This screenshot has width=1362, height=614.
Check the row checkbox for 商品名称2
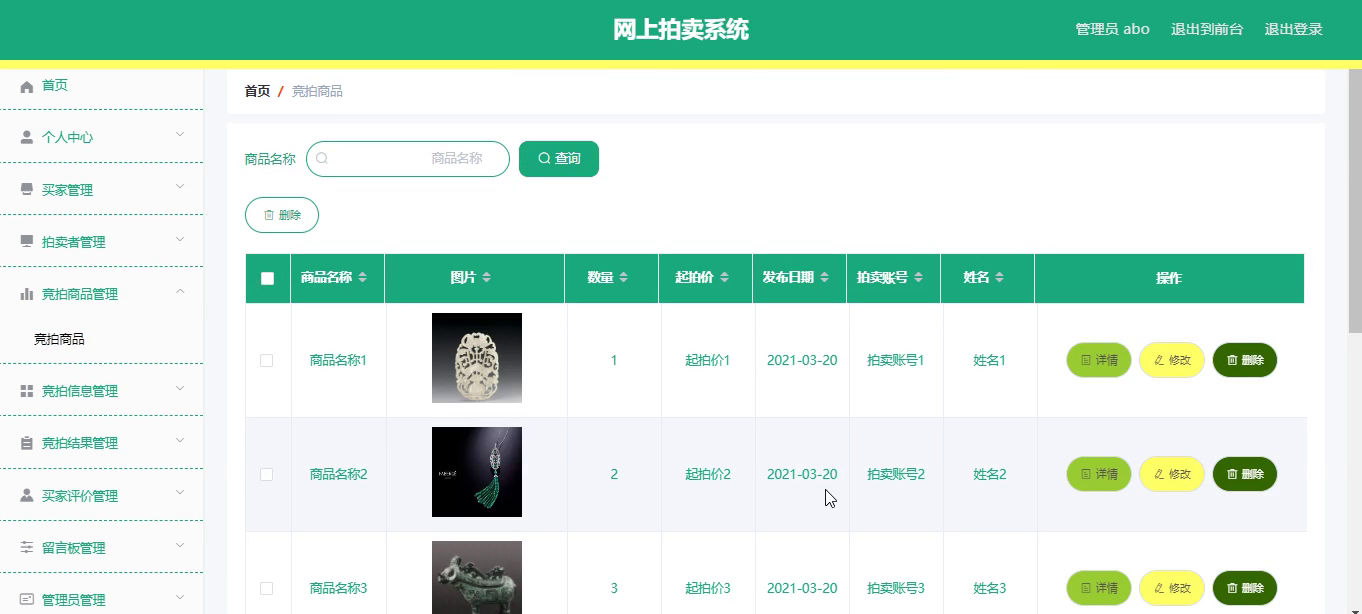click(x=266, y=474)
